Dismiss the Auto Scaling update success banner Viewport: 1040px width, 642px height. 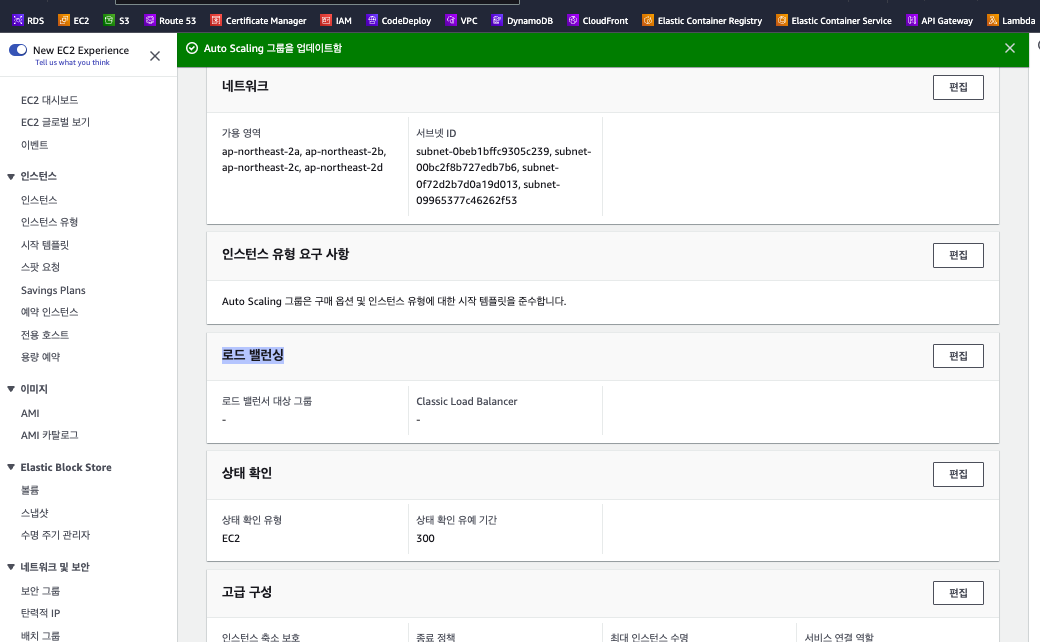tap(1009, 48)
